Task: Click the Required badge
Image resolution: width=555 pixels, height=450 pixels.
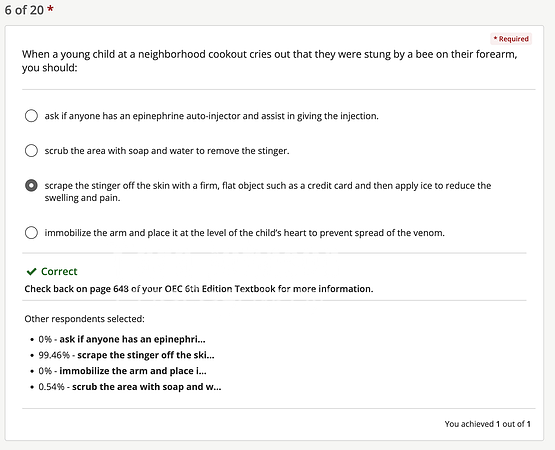Action: [x=511, y=39]
